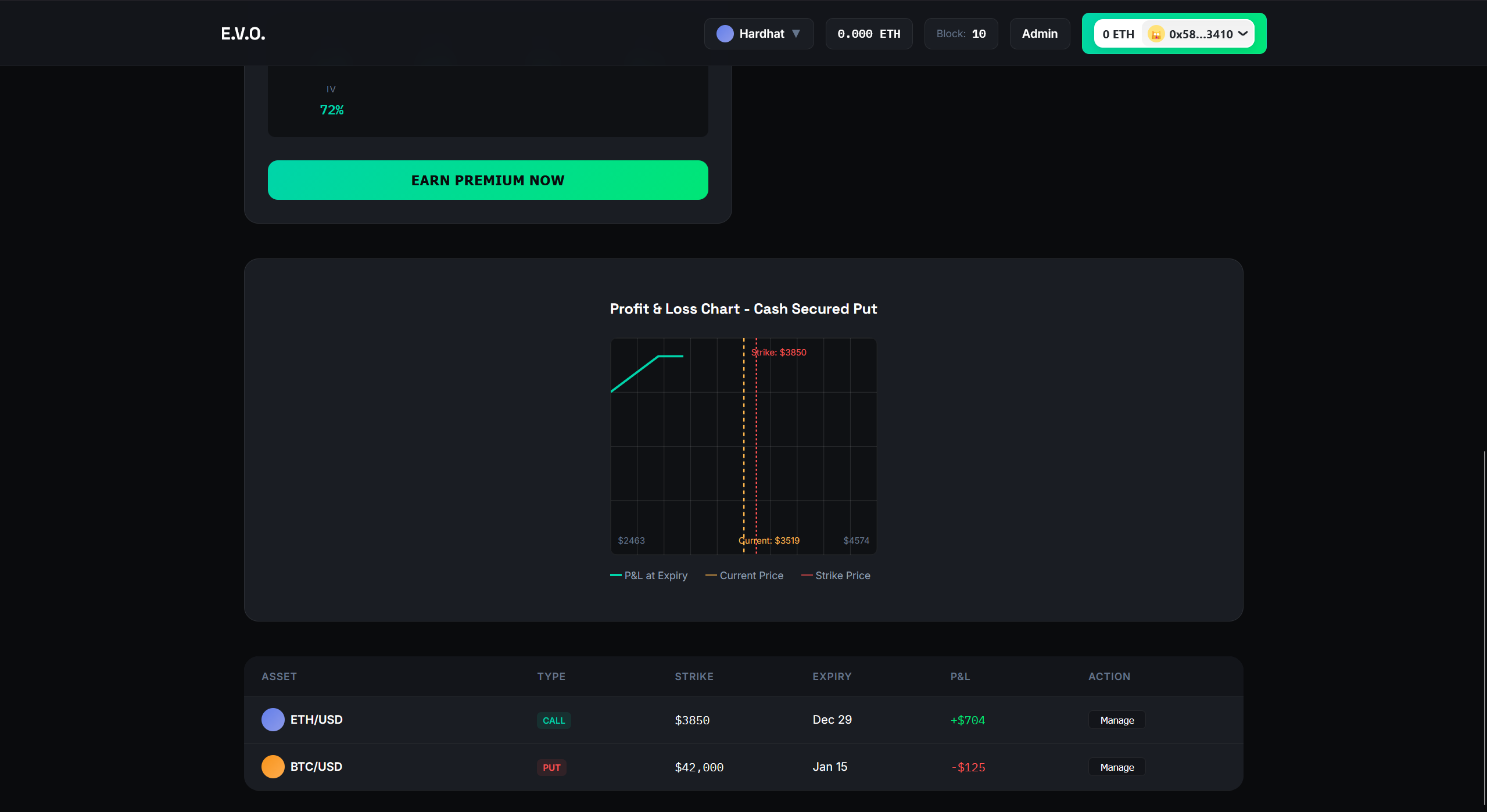The width and height of the screenshot is (1487, 812).
Task: Manage the BTC/USD position
Action: pyautogui.click(x=1116, y=767)
